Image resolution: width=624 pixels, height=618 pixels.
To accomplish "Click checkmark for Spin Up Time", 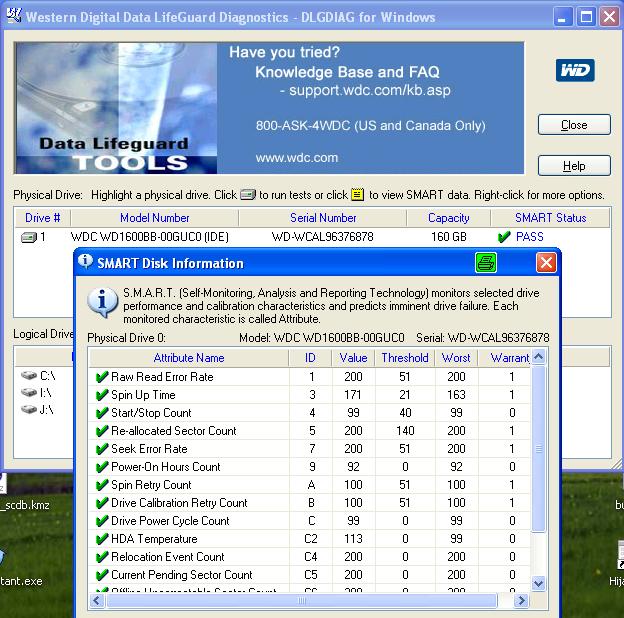I will tap(102, 395).
